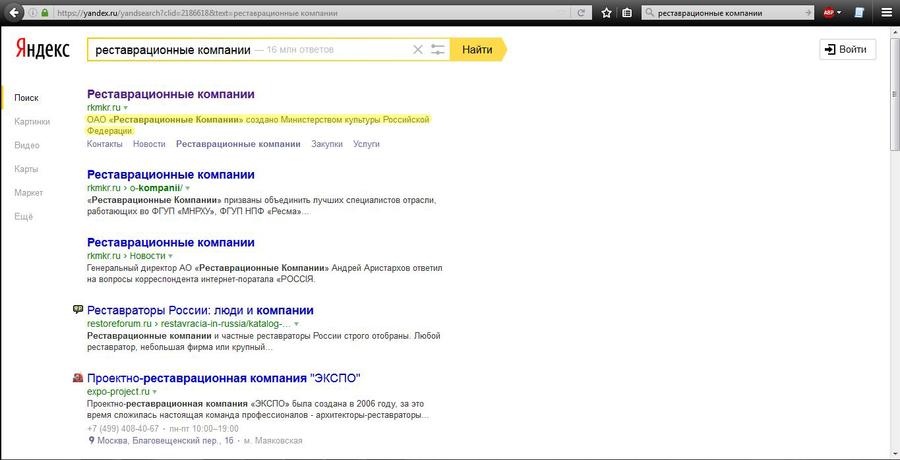Click the restoreforum result favicon
Viewport: 900px width, 460px height.
point(78,310)
